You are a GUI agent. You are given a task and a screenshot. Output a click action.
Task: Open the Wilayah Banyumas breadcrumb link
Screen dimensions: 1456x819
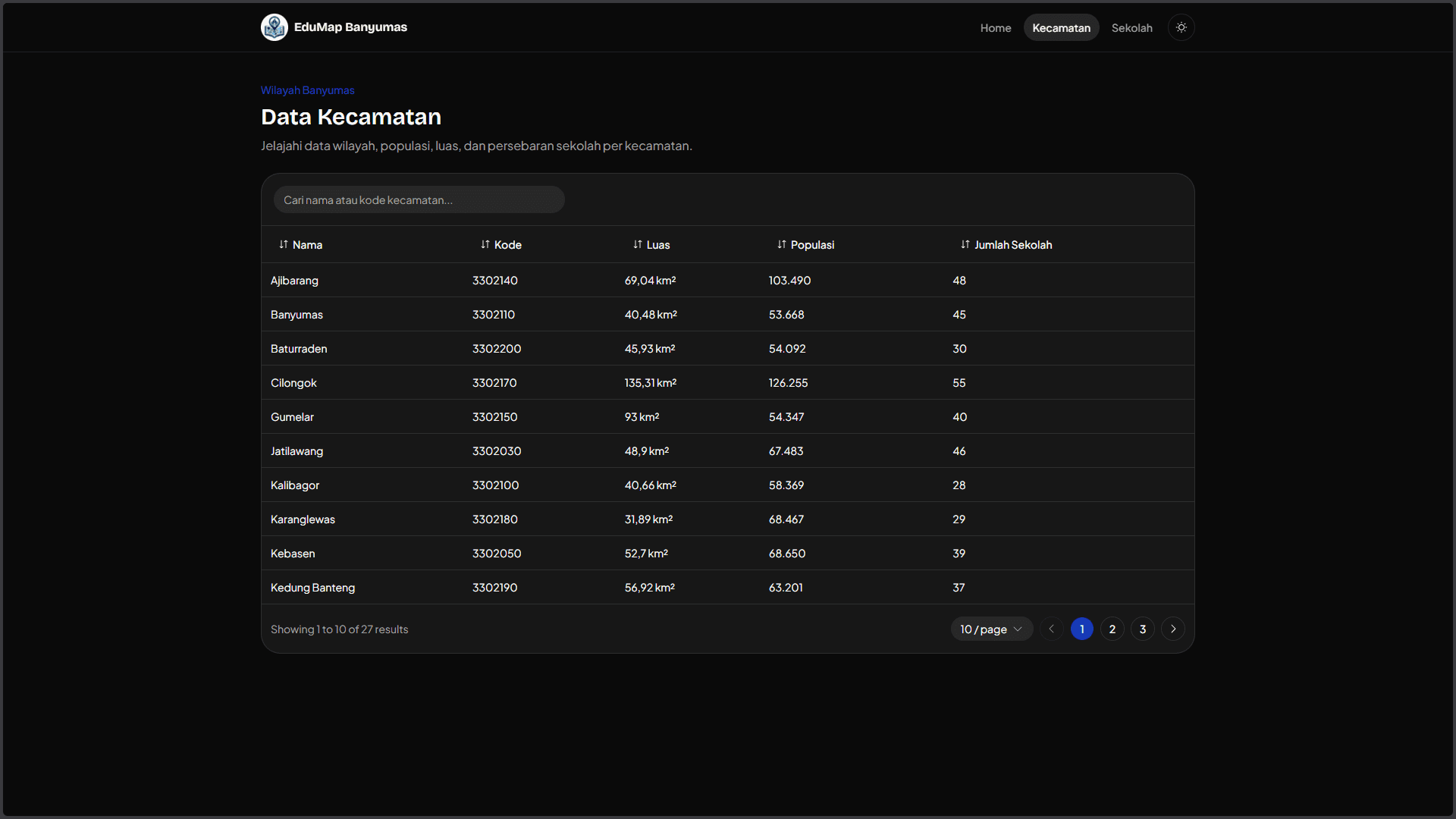click(x=308, y=89)
